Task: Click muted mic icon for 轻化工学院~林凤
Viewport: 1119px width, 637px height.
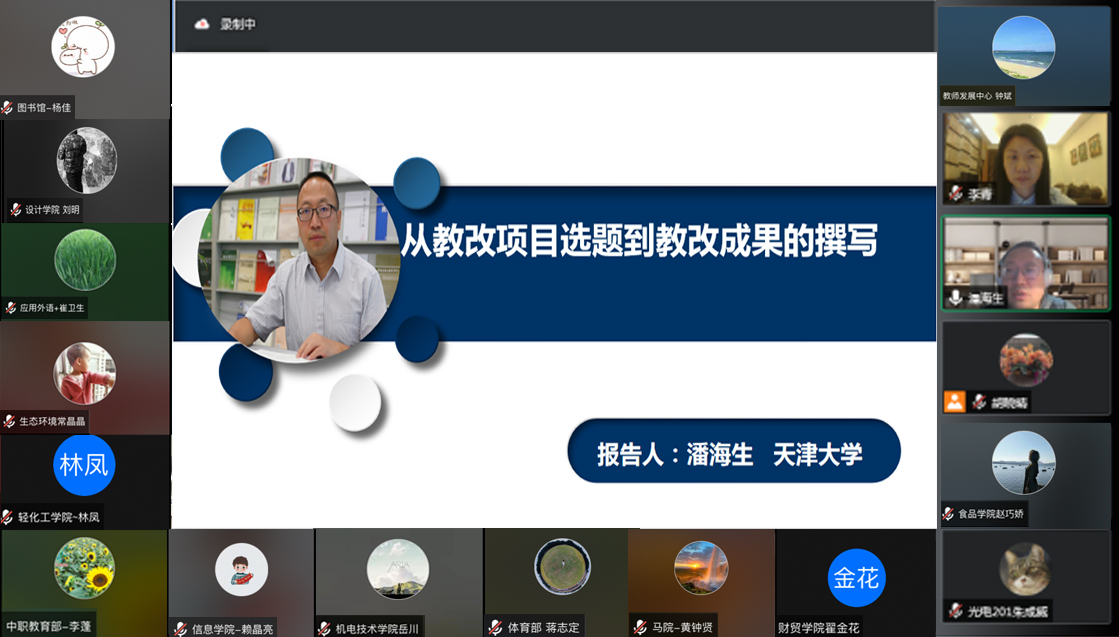Action: tap(8, 517)
